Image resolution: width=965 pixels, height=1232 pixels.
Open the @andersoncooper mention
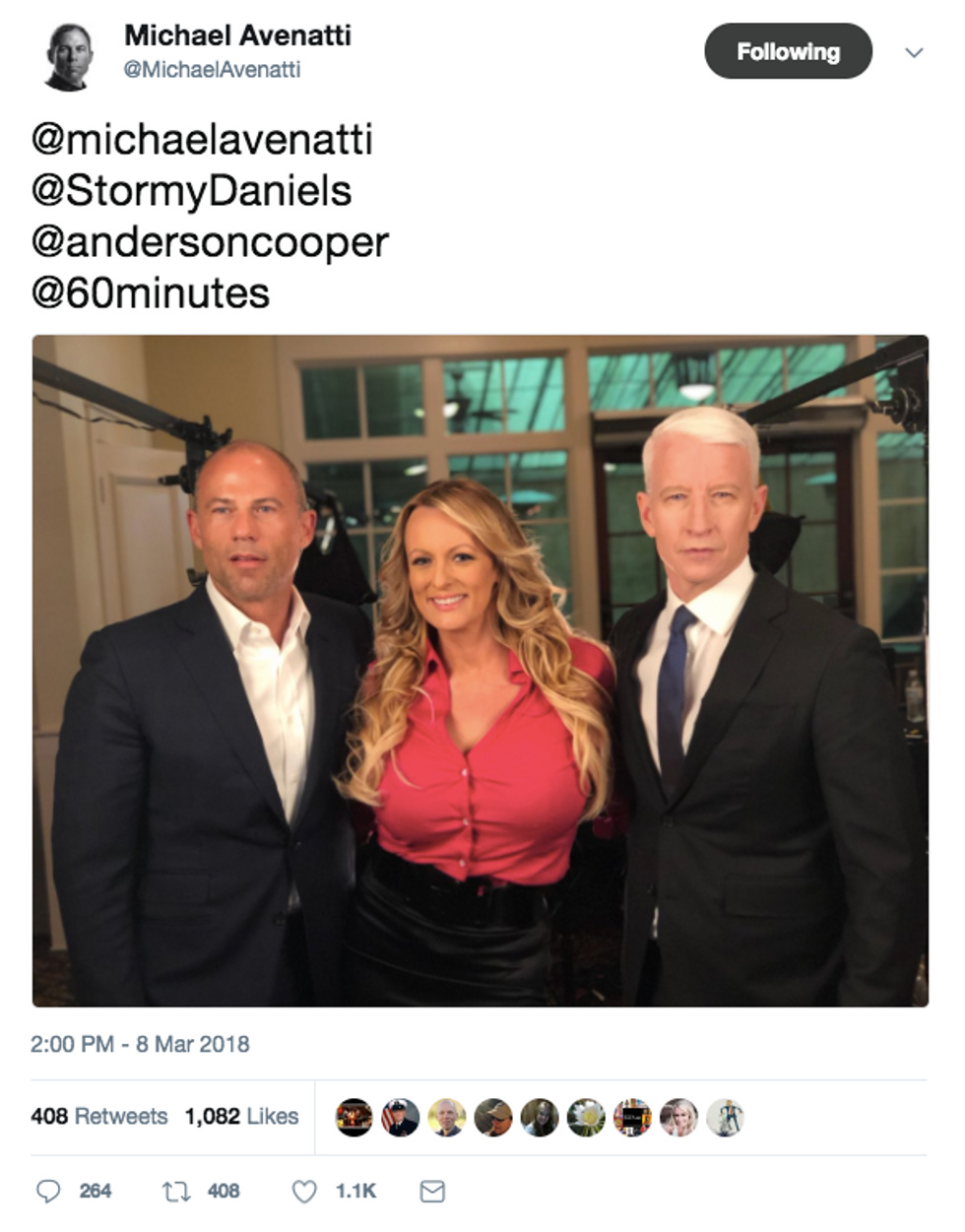coord(210,241)
